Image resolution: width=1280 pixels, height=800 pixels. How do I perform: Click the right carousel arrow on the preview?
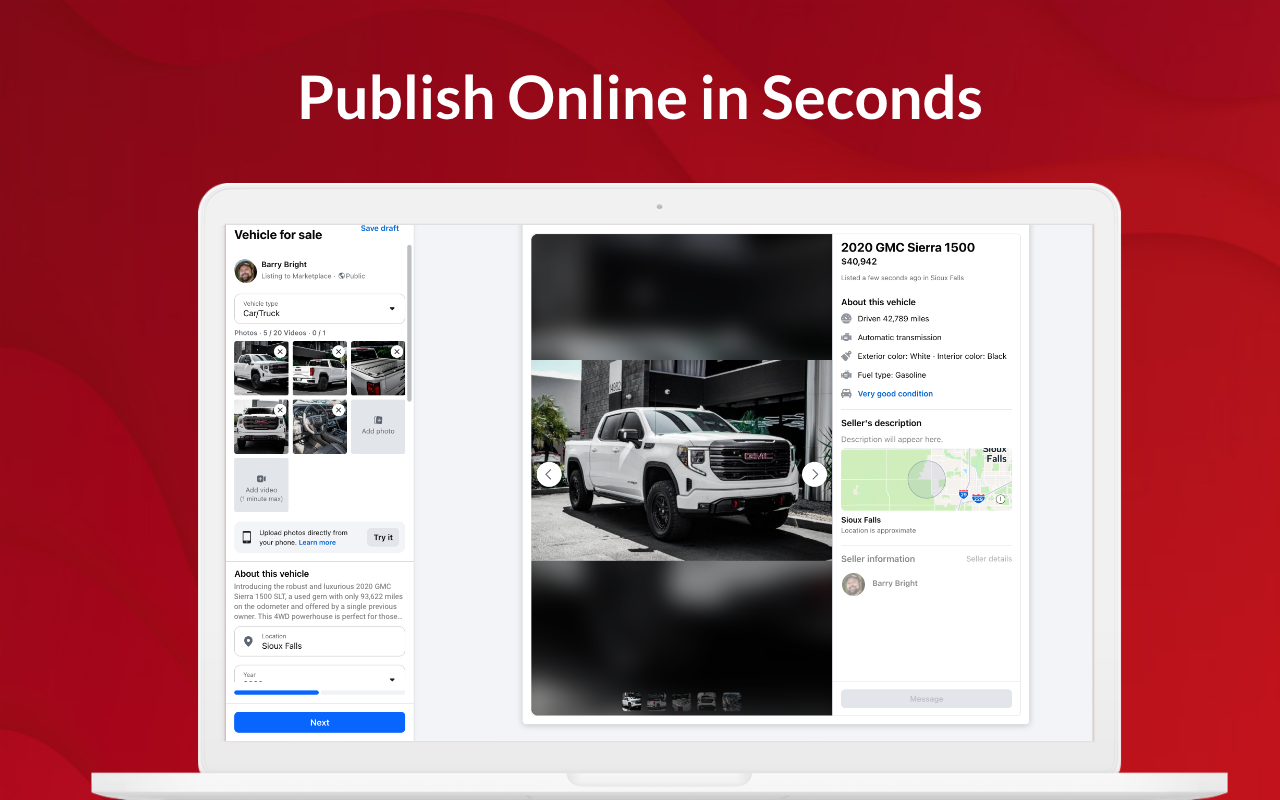tap(814, 474)
